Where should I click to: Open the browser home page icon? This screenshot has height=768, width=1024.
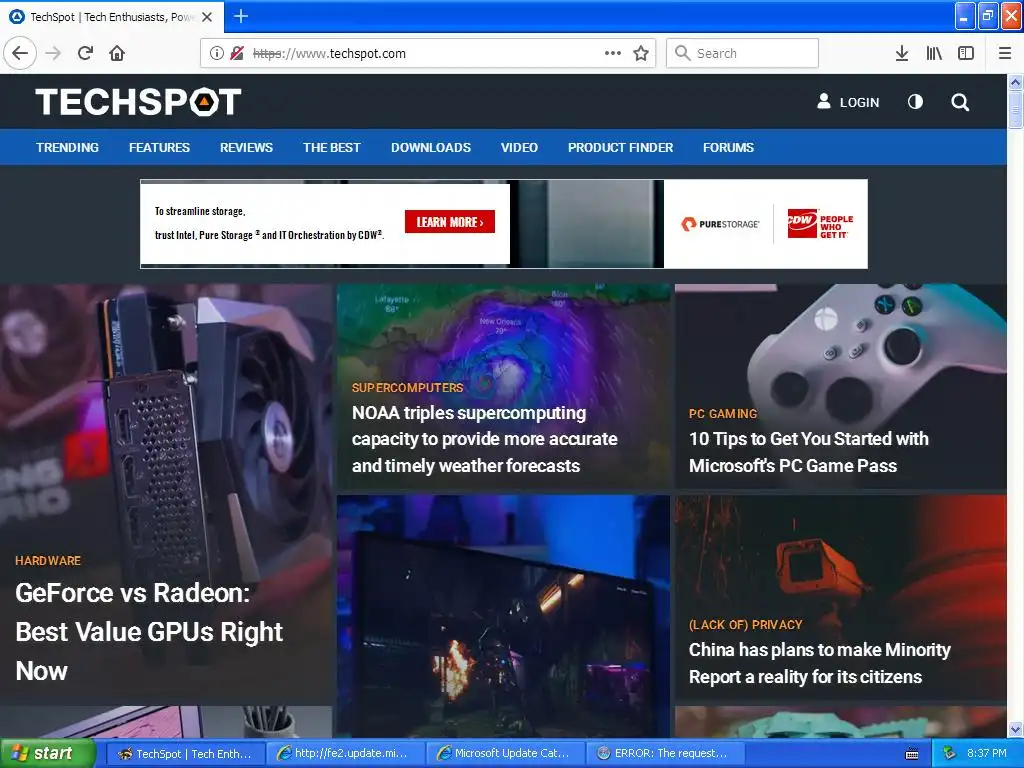(x=117, y=53)
